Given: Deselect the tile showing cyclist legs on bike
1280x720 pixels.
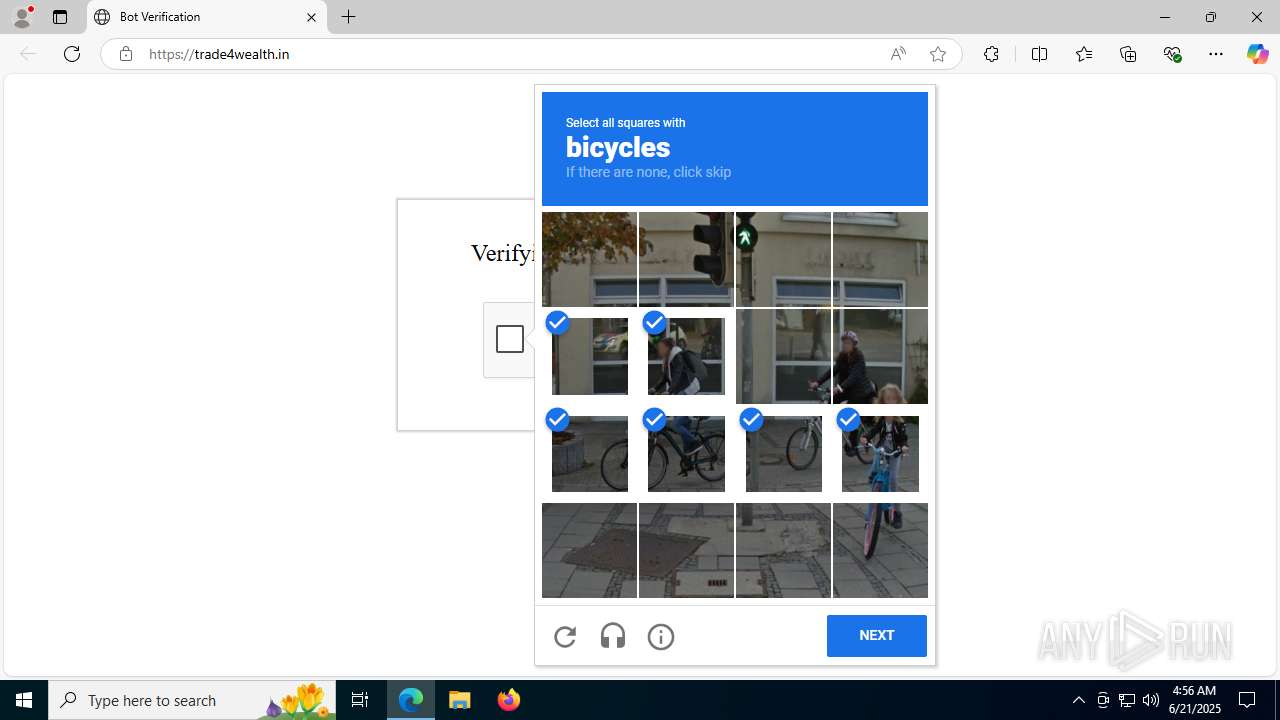Looking at the screenshot, I should (x=686, y=453).
